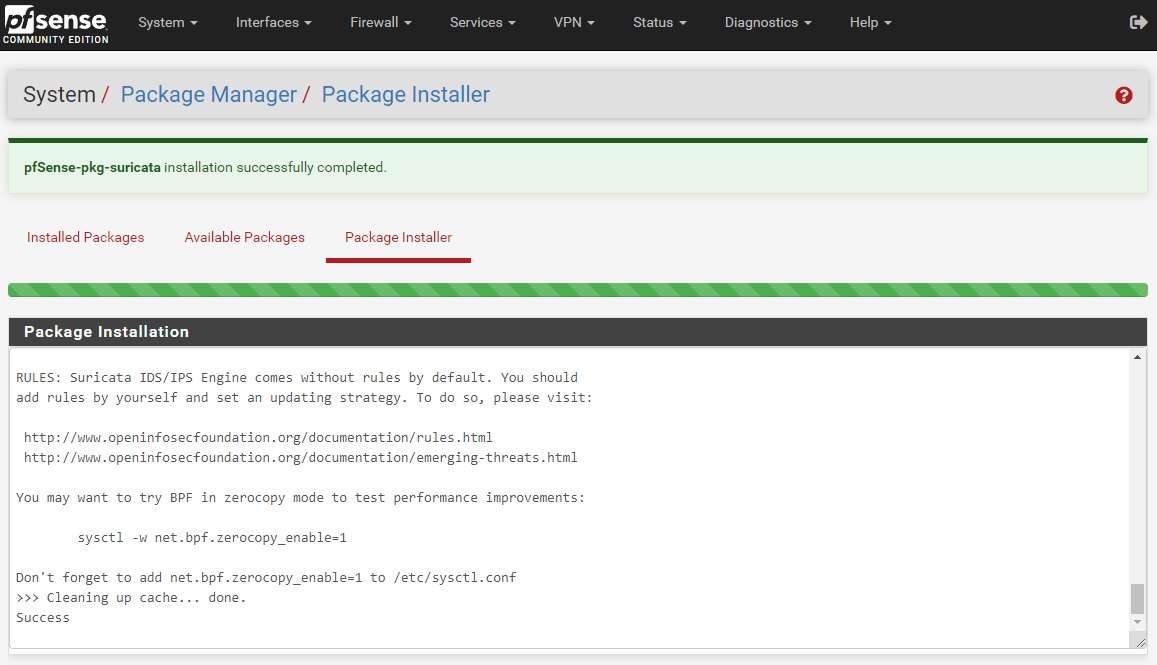Screen dimensions: 1157x665
Task: Click the rules.html documentation URL line
Action: click(258, 438)
